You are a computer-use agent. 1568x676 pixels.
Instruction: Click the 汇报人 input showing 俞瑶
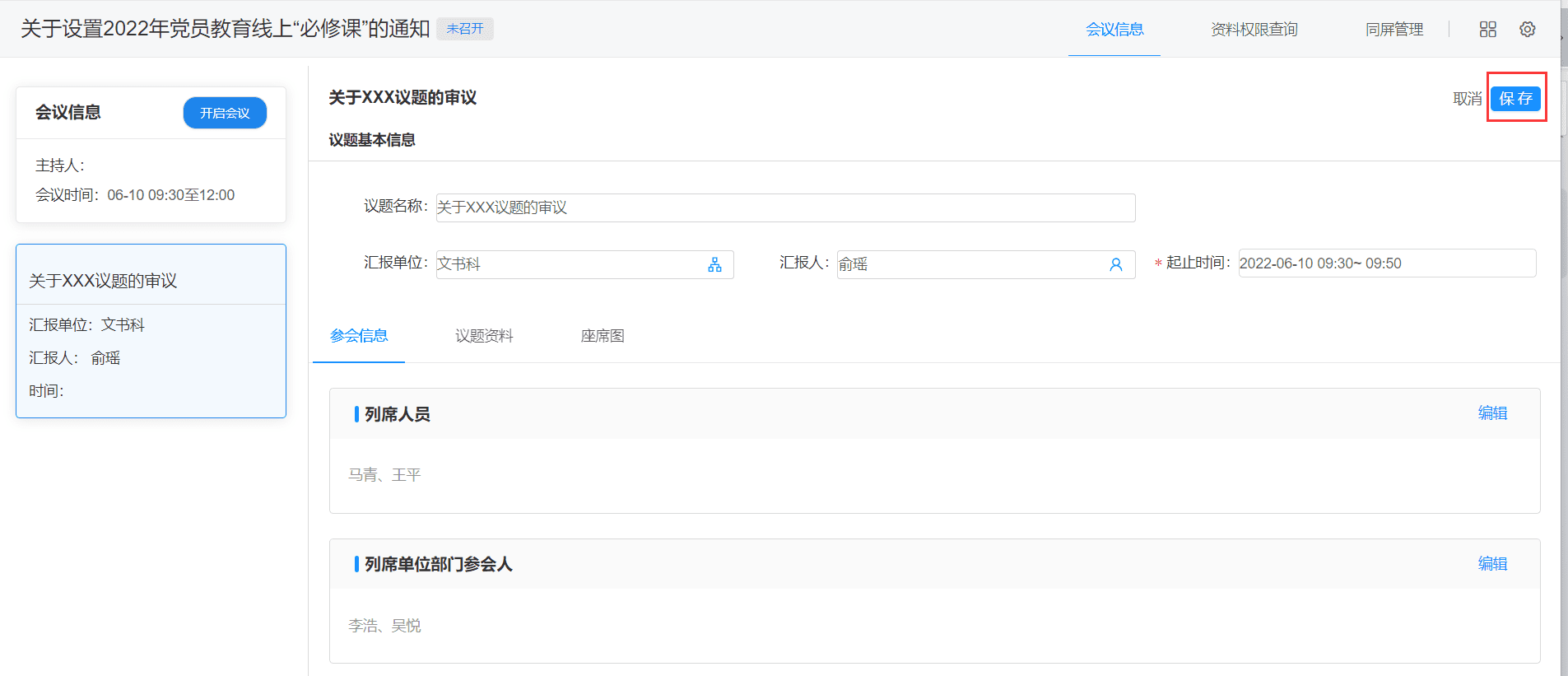point(986,264)
